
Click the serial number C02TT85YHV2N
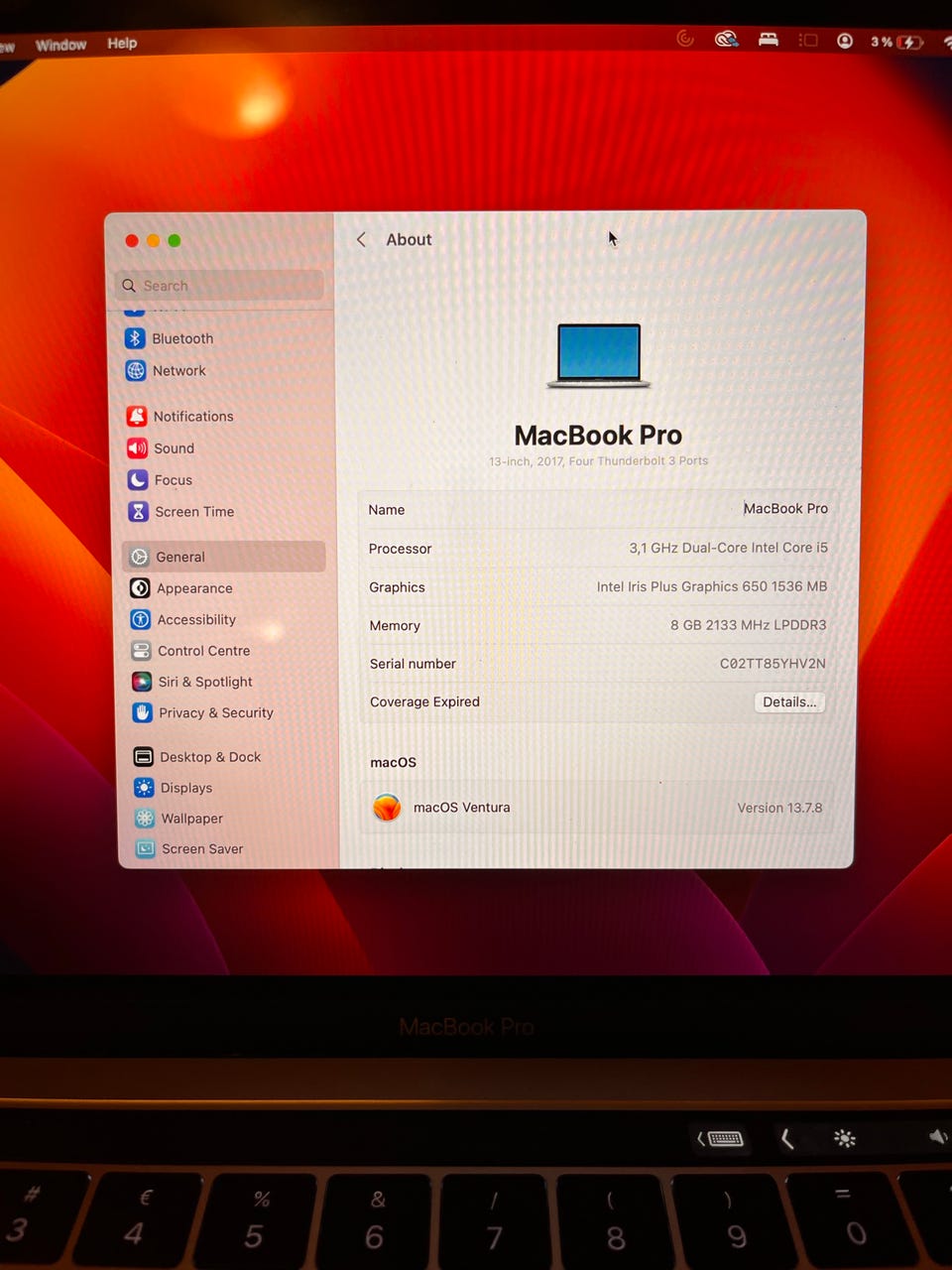773,664
